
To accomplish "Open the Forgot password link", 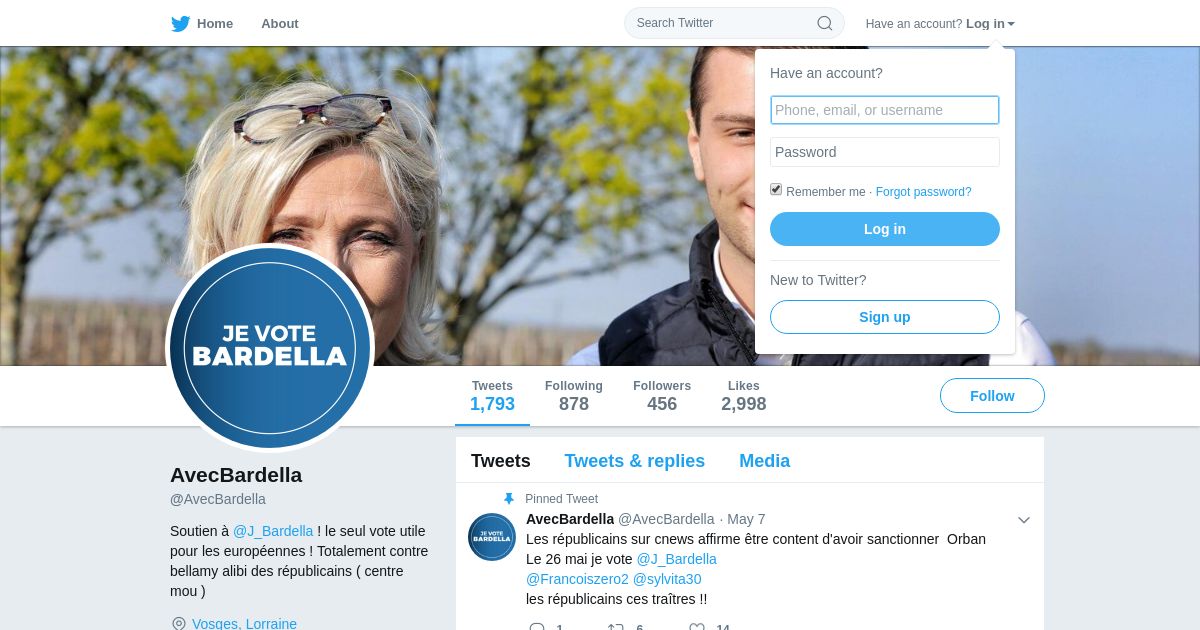I will click(x=923, y=192).
